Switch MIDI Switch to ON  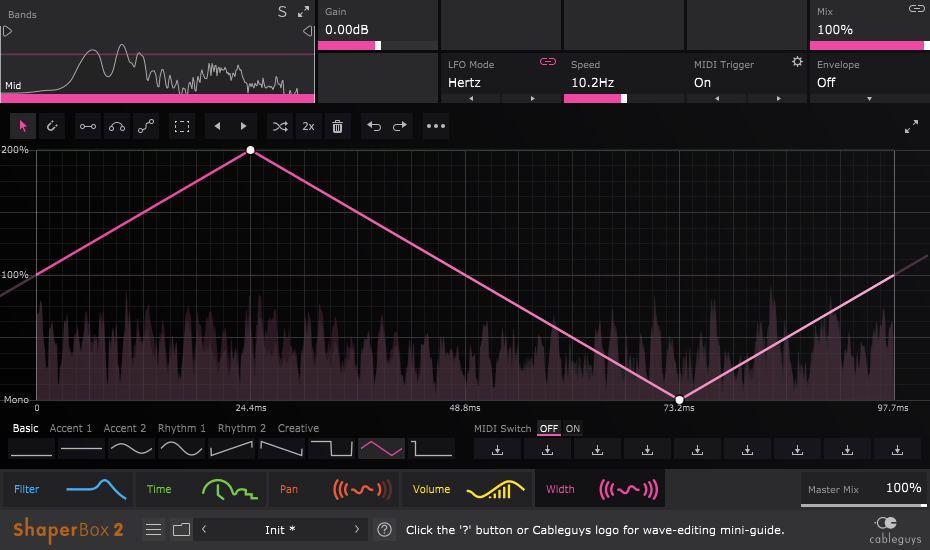[573, 429]
